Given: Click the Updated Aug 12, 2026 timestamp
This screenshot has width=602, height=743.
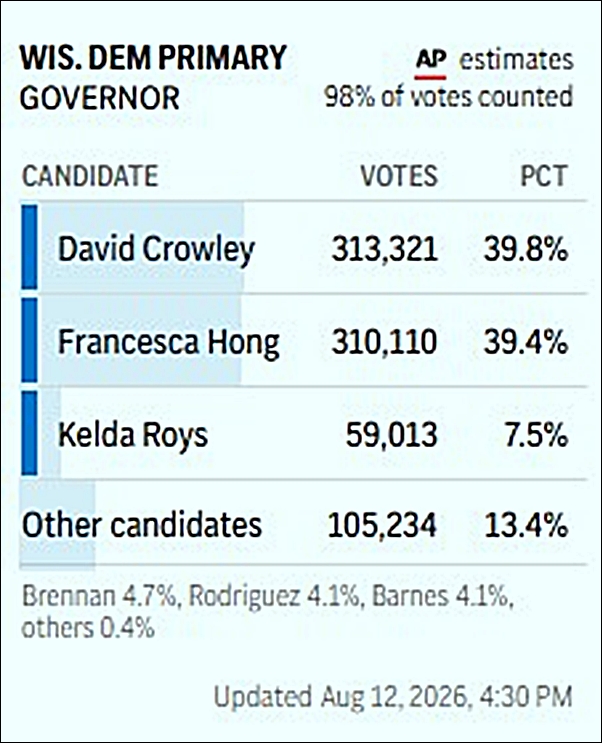Looking at the screenshot, I should click(x=393, y=697).
